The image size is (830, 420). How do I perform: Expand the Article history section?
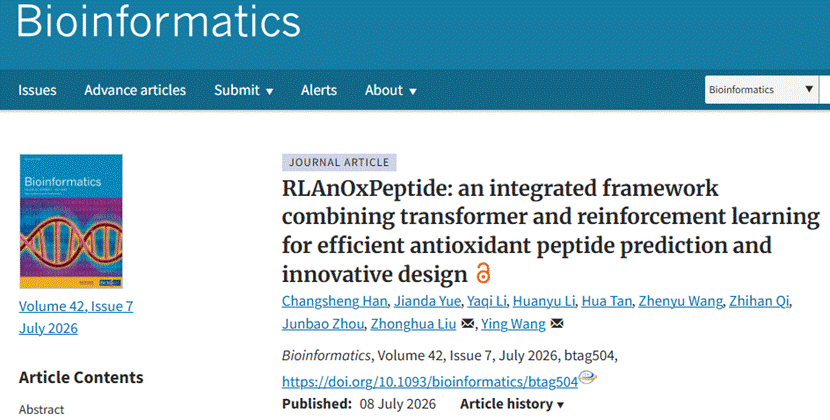tap(512, 404)
